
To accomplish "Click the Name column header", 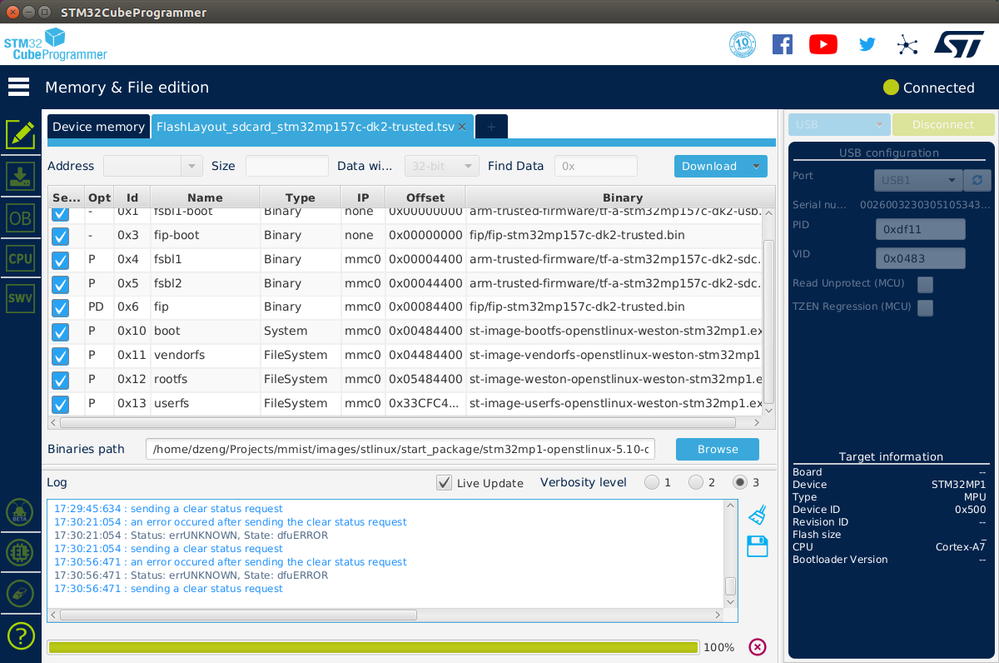I will (205, 197).
